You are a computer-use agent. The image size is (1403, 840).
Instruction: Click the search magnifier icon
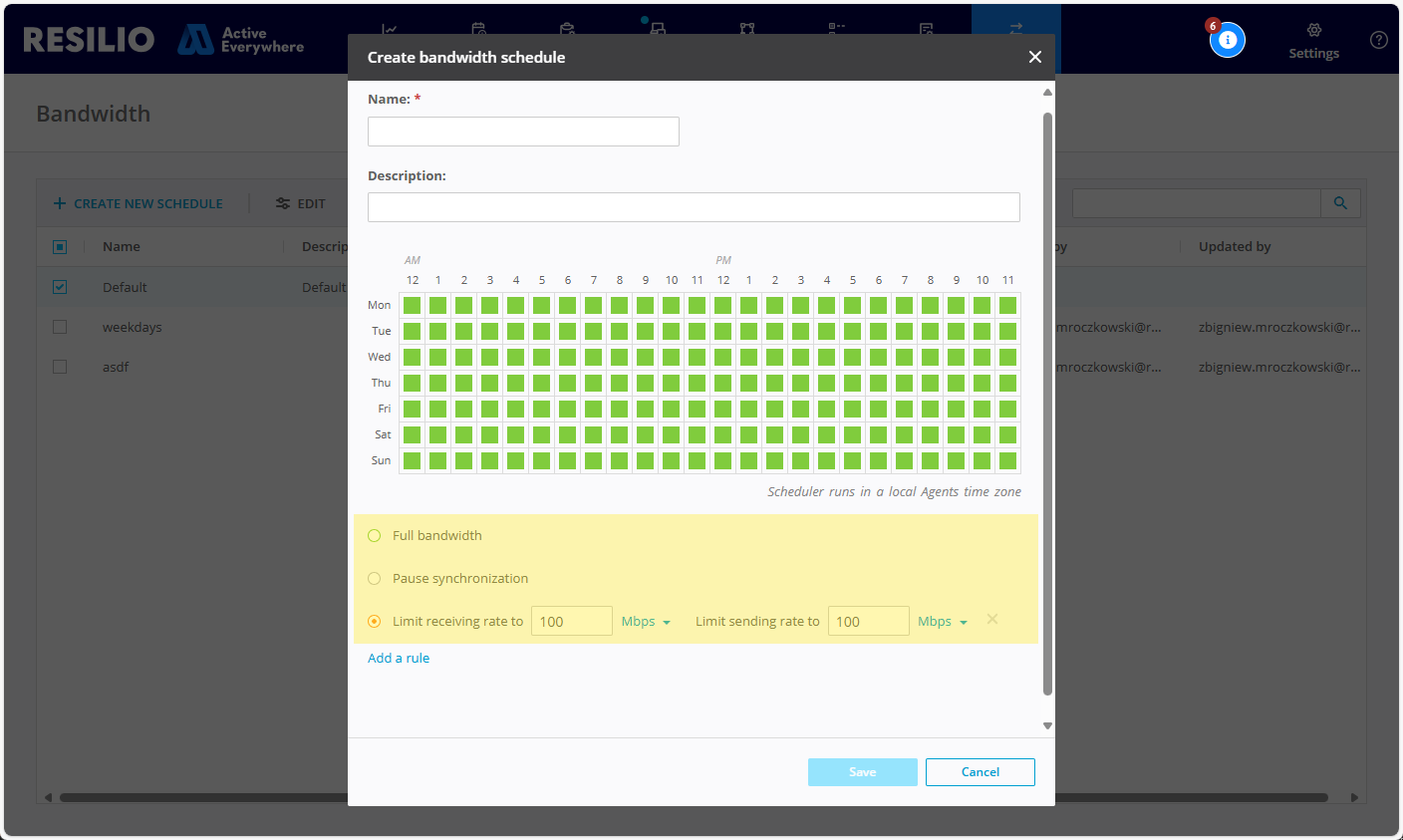tap(1340, 203)
